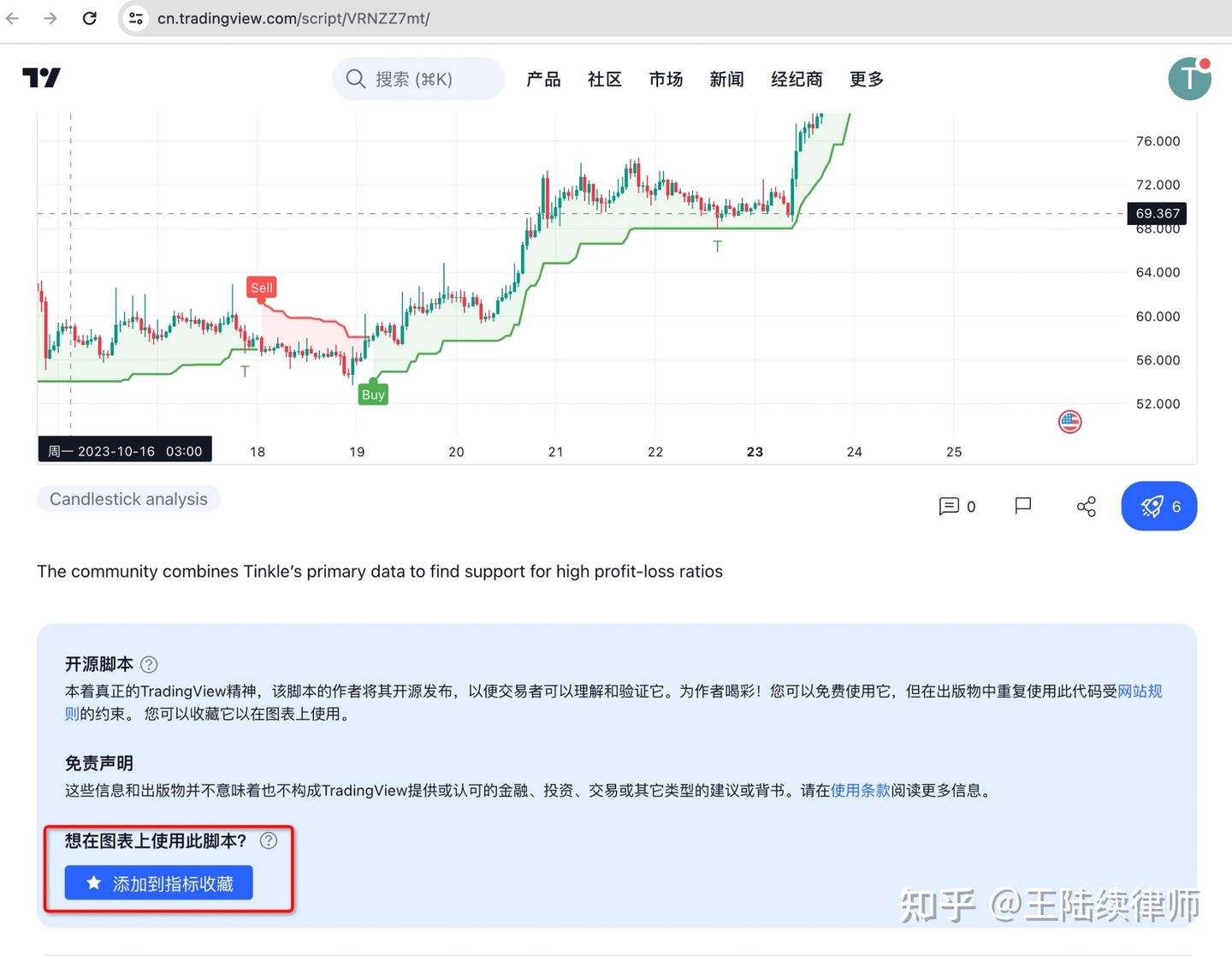Open the 网站规则 link

point(1140,691)
